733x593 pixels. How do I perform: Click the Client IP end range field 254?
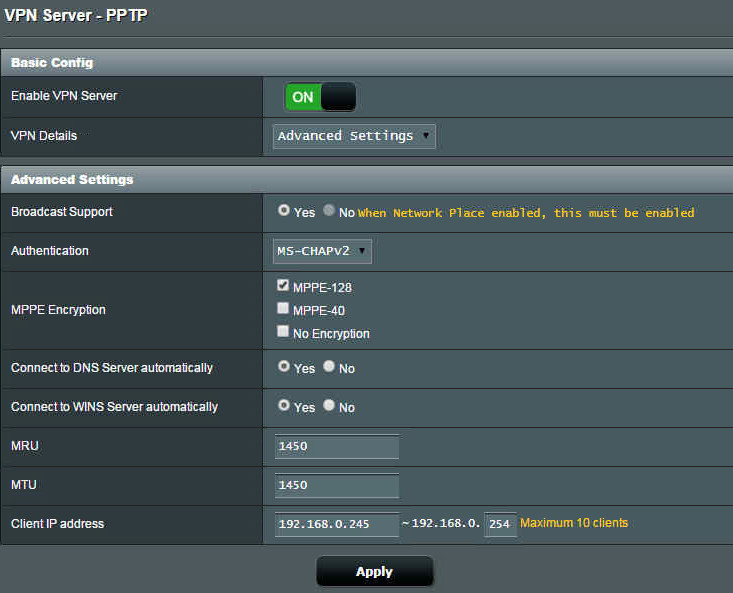[500, 524]
